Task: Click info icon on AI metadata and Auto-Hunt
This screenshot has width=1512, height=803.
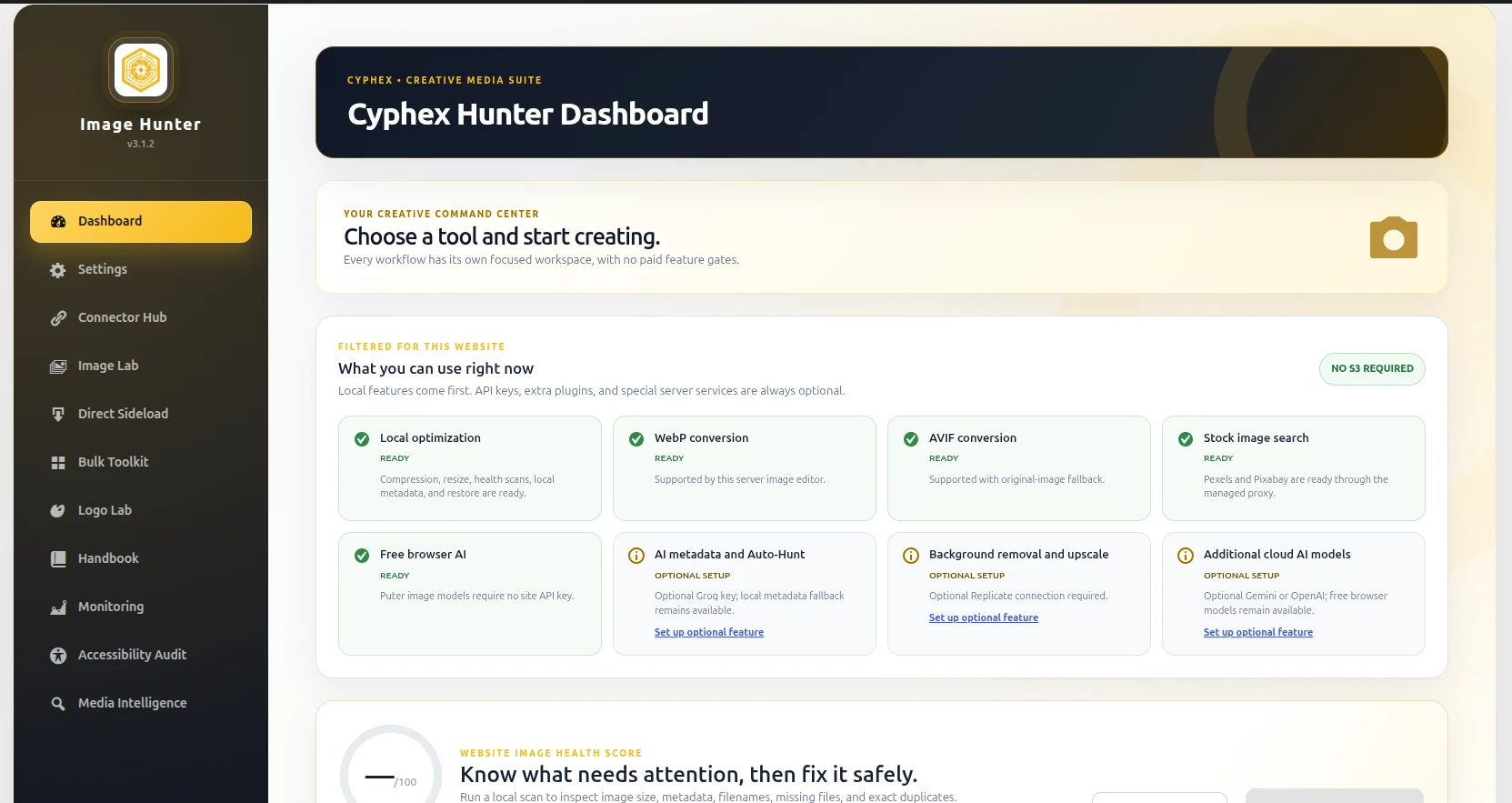Action: click(x=636, y=556)
